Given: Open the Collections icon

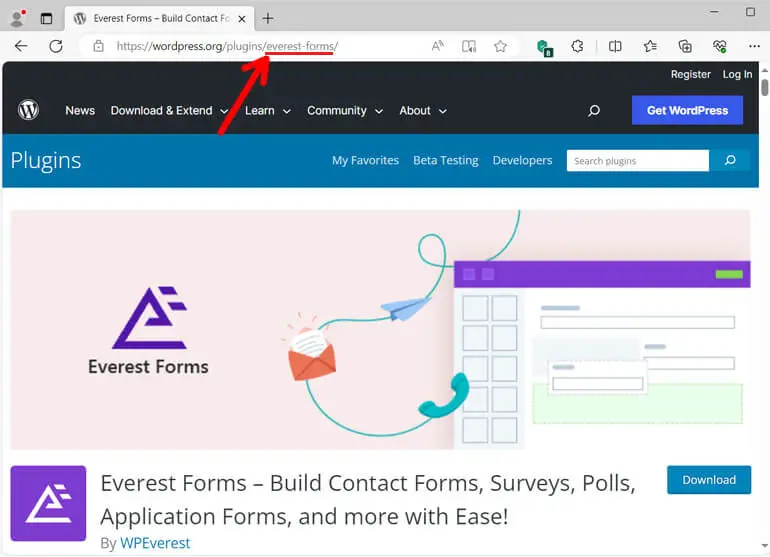Looking at the screenshot, I should (x=685, y=47).
